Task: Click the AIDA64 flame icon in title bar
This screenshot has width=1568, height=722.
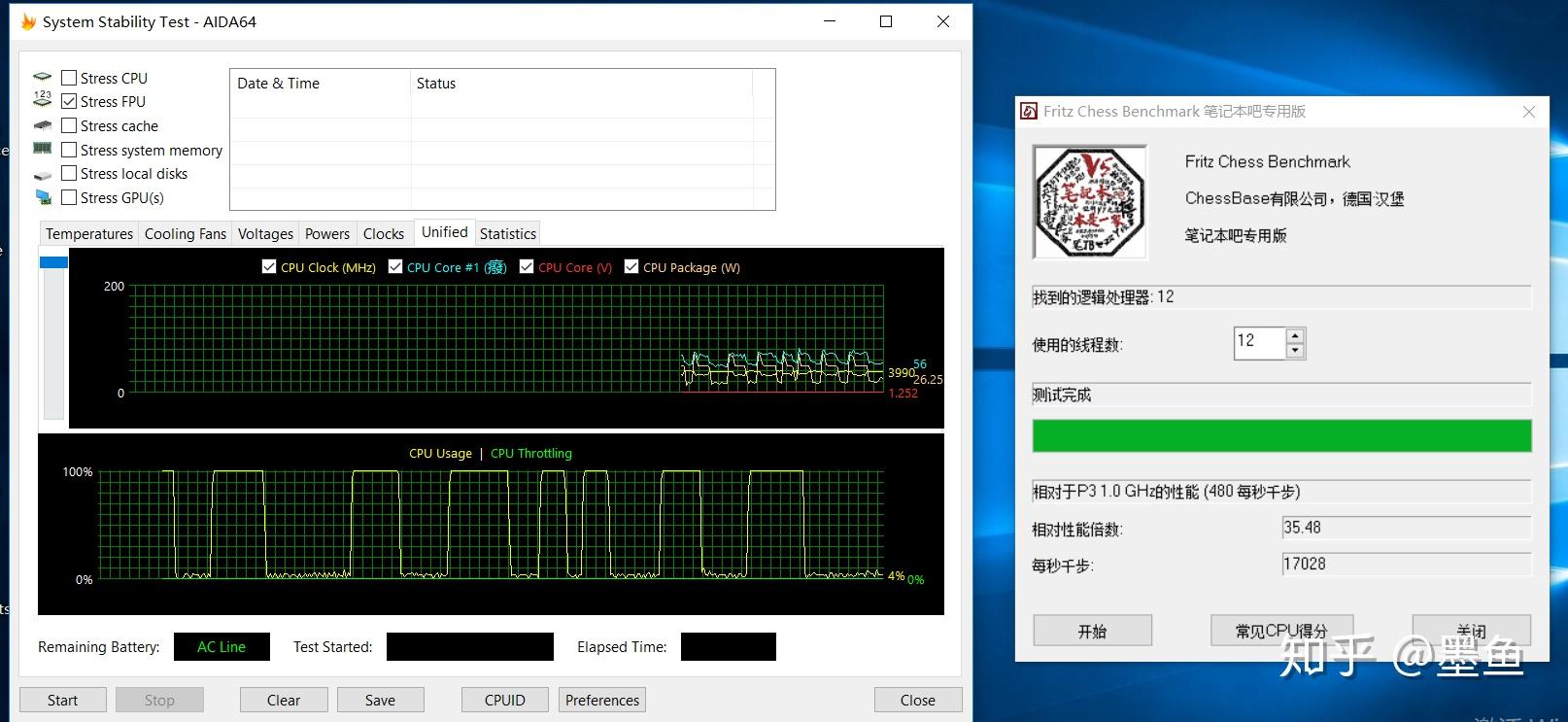Action: [28, 21]
